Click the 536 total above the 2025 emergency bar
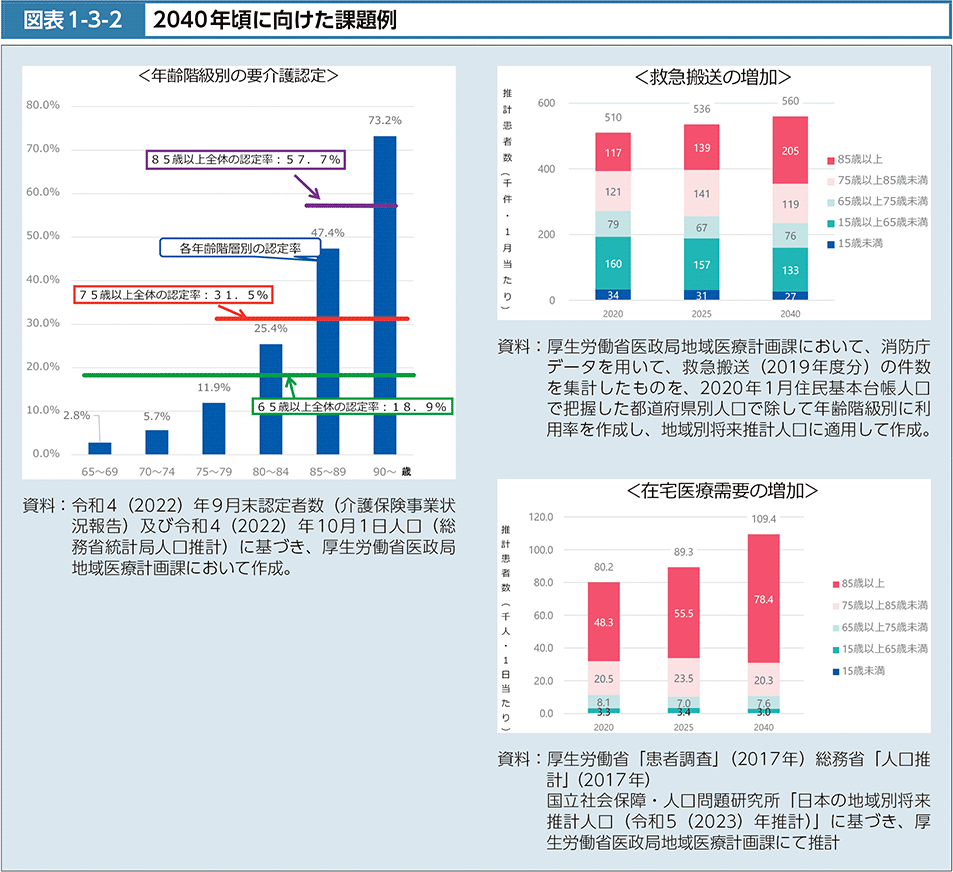Image resolution: width=953 pixels, height=872 pixels. click(x=701, y=109)
